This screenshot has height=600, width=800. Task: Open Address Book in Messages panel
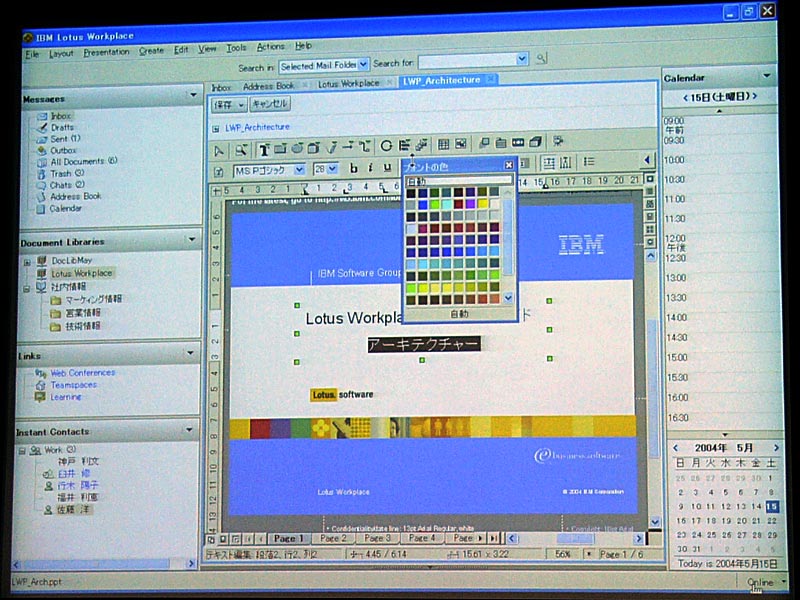click(x=76, y=196)
